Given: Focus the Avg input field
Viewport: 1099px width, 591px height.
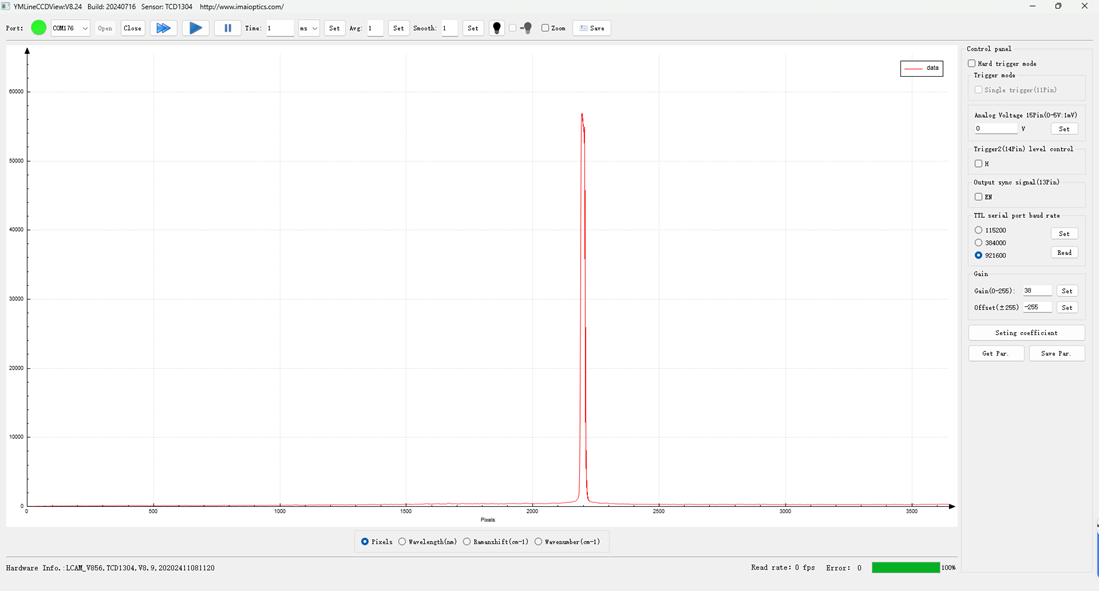Looking at the screenshot, I should (375, 28).
